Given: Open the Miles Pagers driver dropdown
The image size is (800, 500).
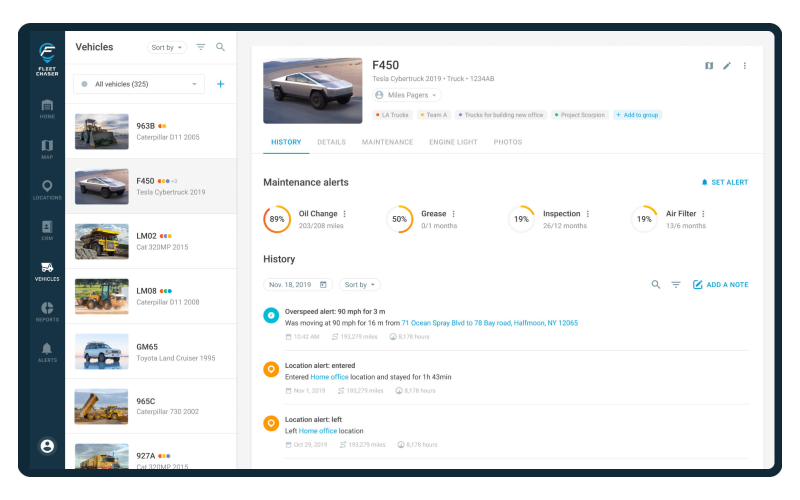Looking at the screenshot, I should [407, 95].
